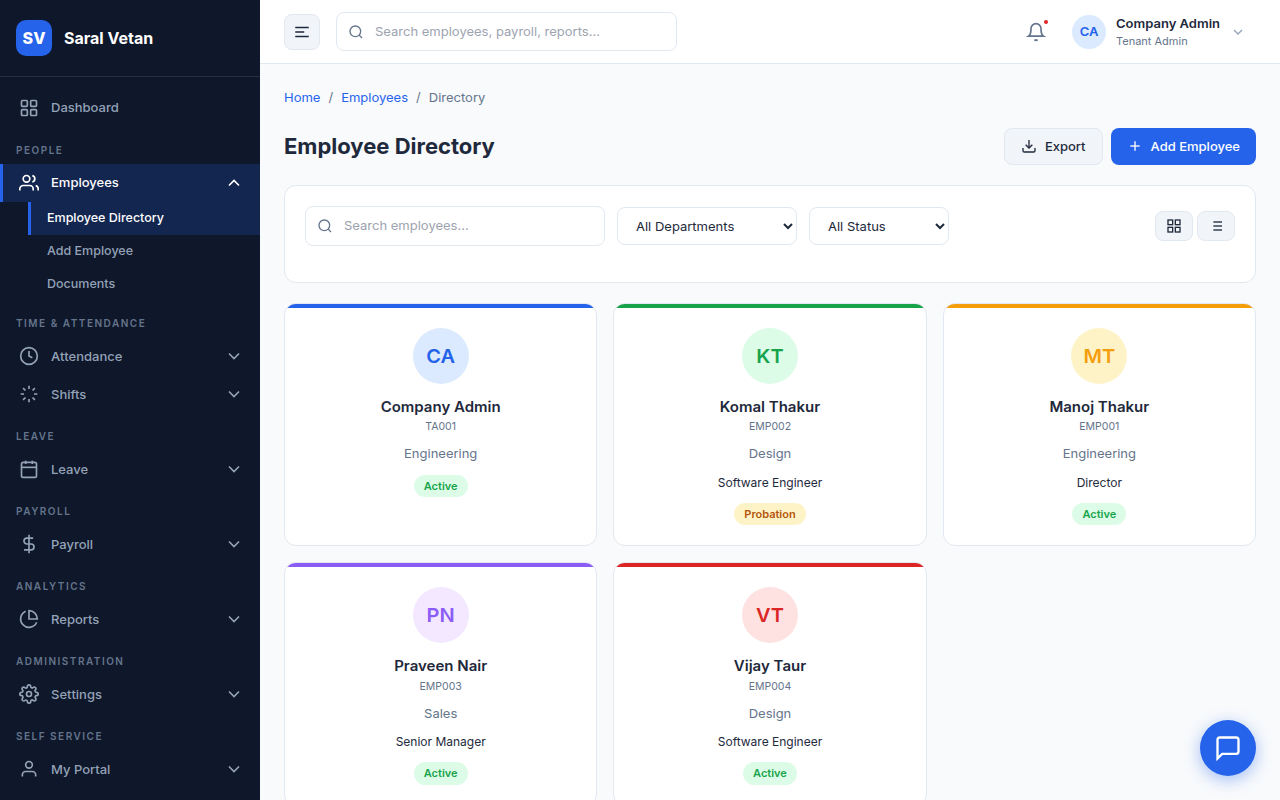Click the Probation badge on Komal's card
This screenshot has height=800, width=1280.
pos(770,514)
